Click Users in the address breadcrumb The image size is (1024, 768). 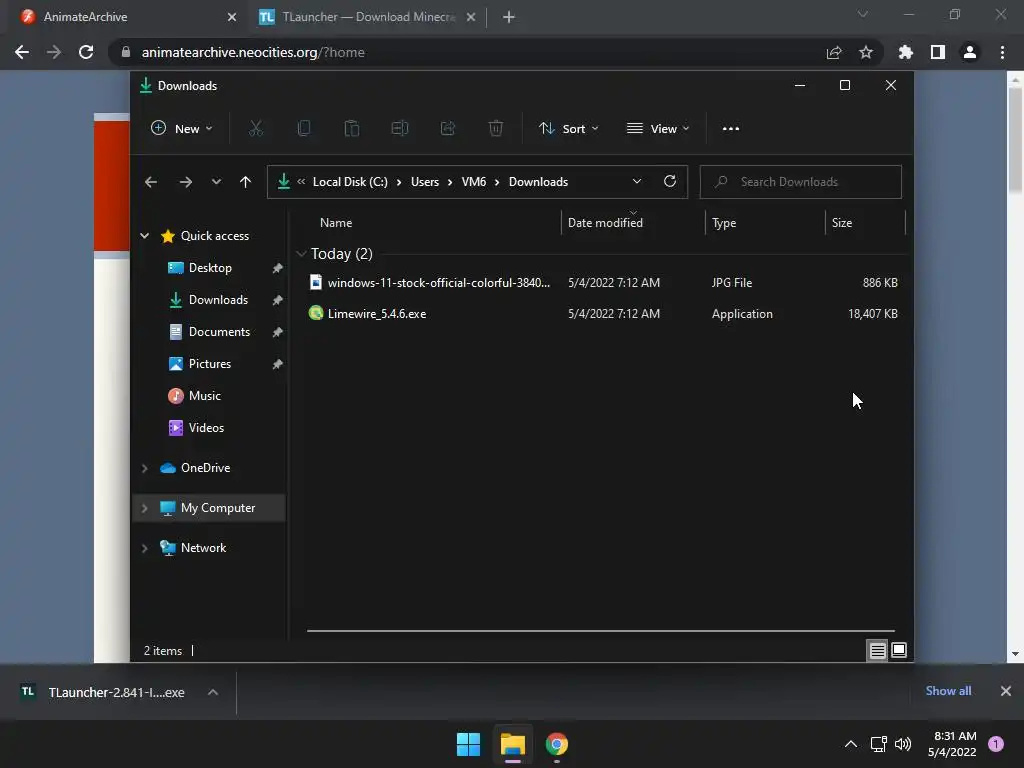(424, 182)
